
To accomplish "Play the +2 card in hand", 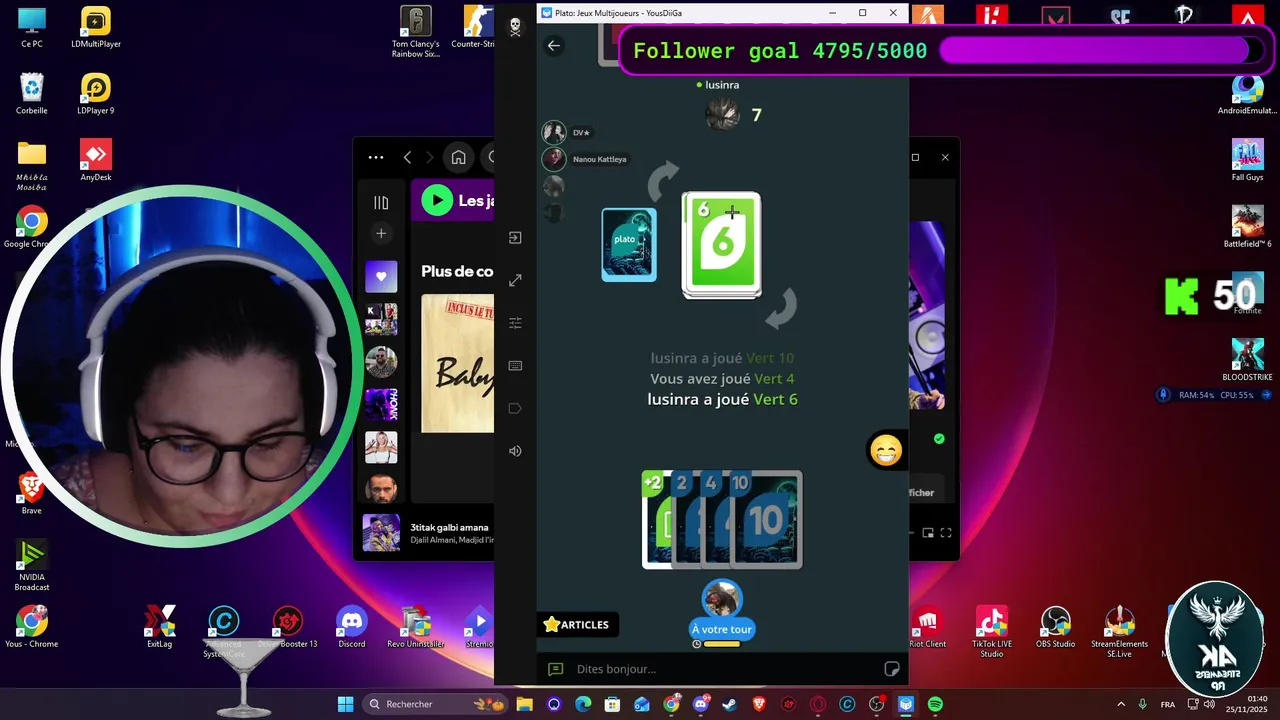I will pyautogui.click(x=655, y=519).
